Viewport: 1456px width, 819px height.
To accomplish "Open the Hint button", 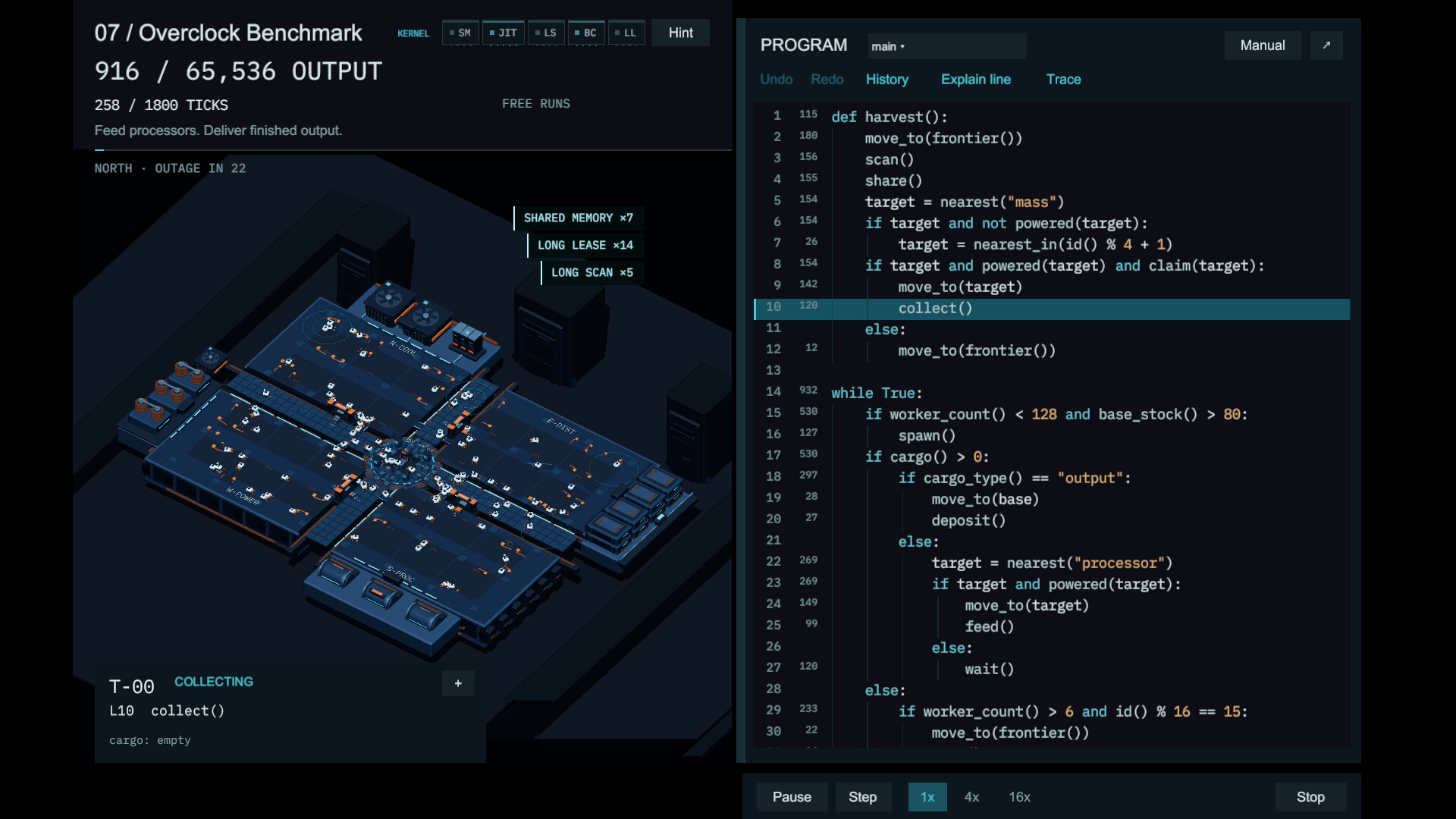I will click(680, 33).
